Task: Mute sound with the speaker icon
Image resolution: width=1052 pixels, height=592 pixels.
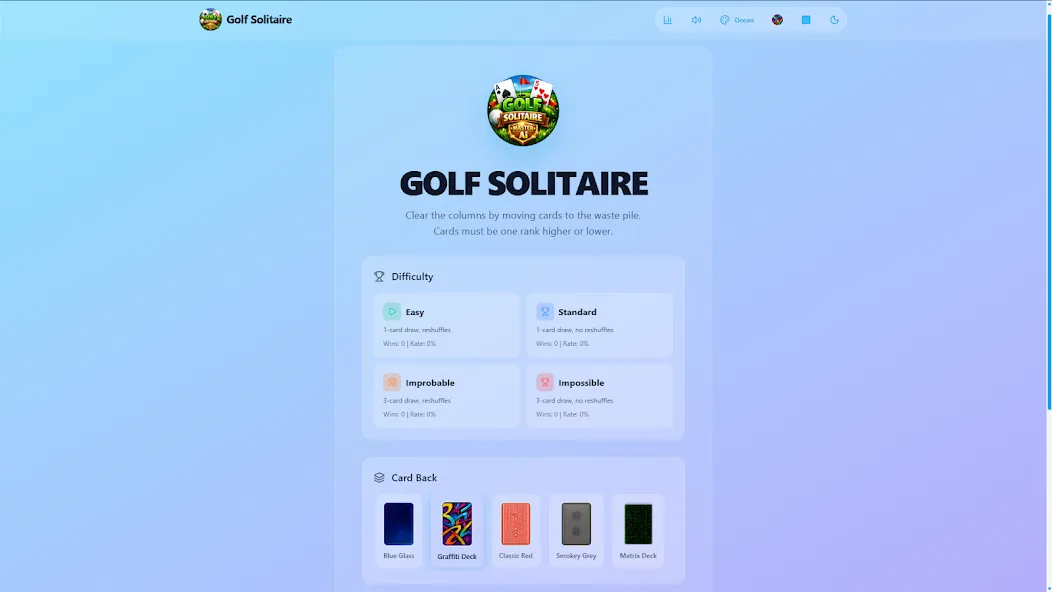Action: click(x=696, y=20)
